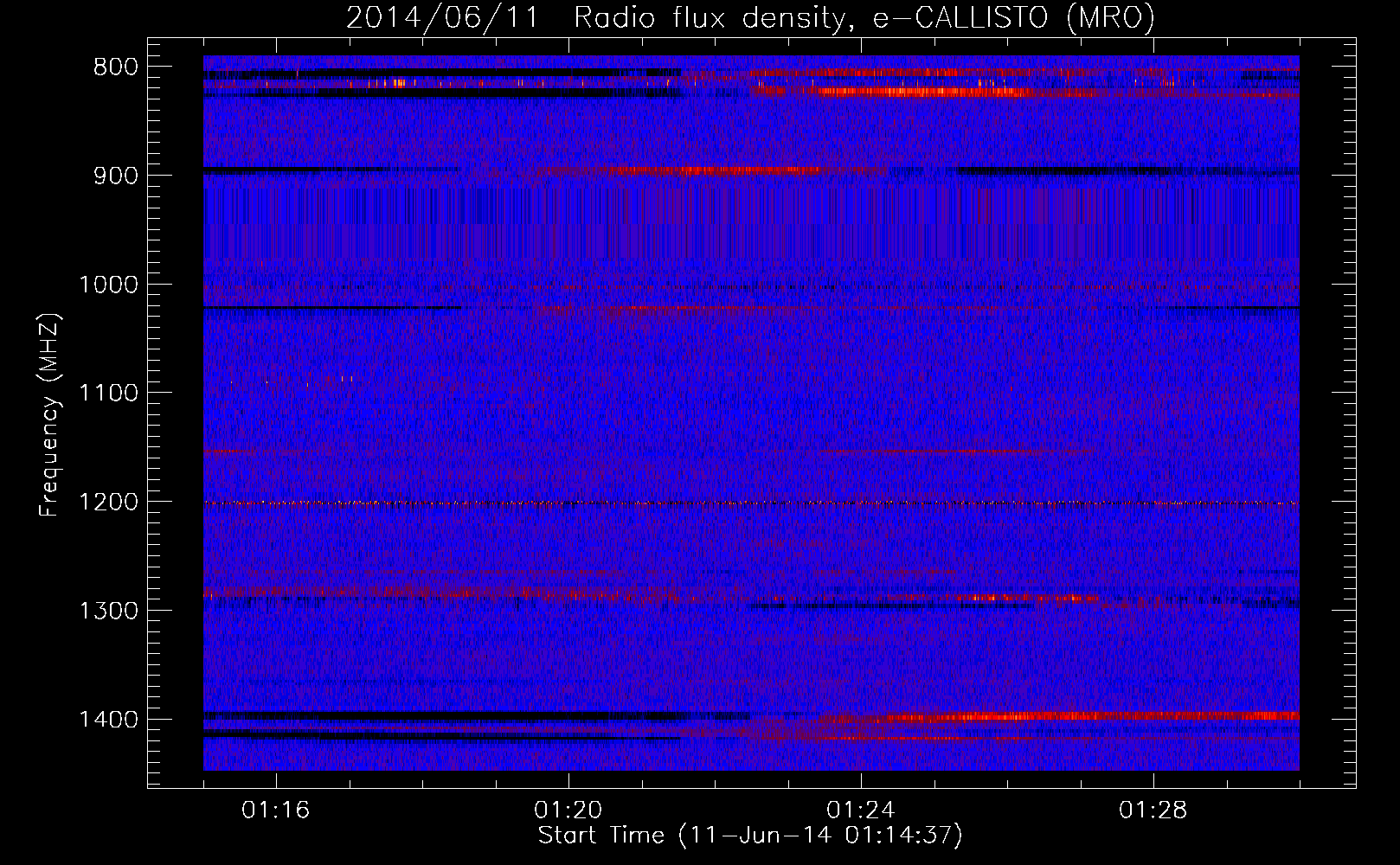This screenshot has width=1400, height=865.
Task: Click the 'Frequency (MHZ)' axis label
Action: pyautogui.click(x=50, y=414)
